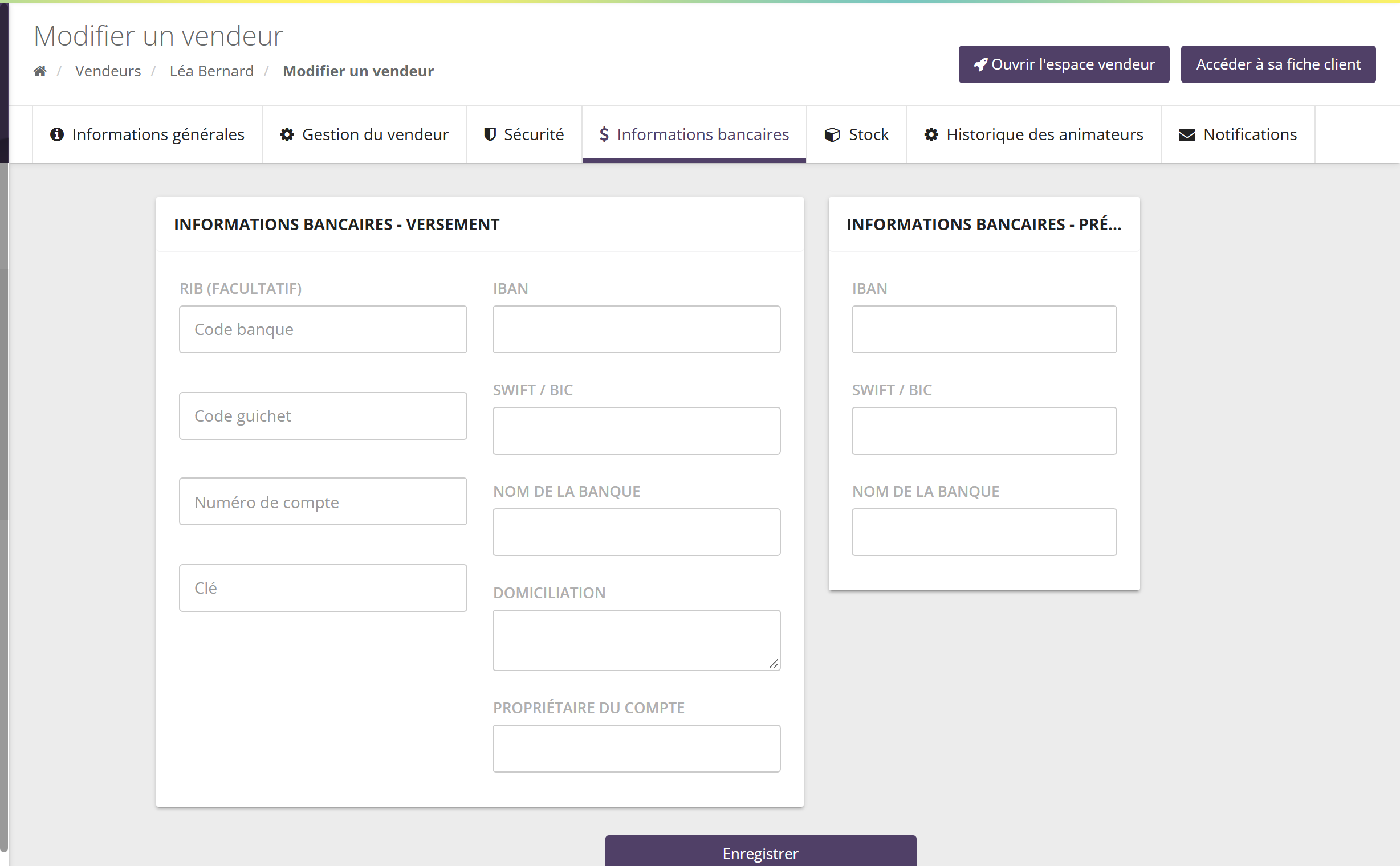1400x866 pixels.
Task: Open the Léa Bernard breadcrumb link
Action: point(211,71)
